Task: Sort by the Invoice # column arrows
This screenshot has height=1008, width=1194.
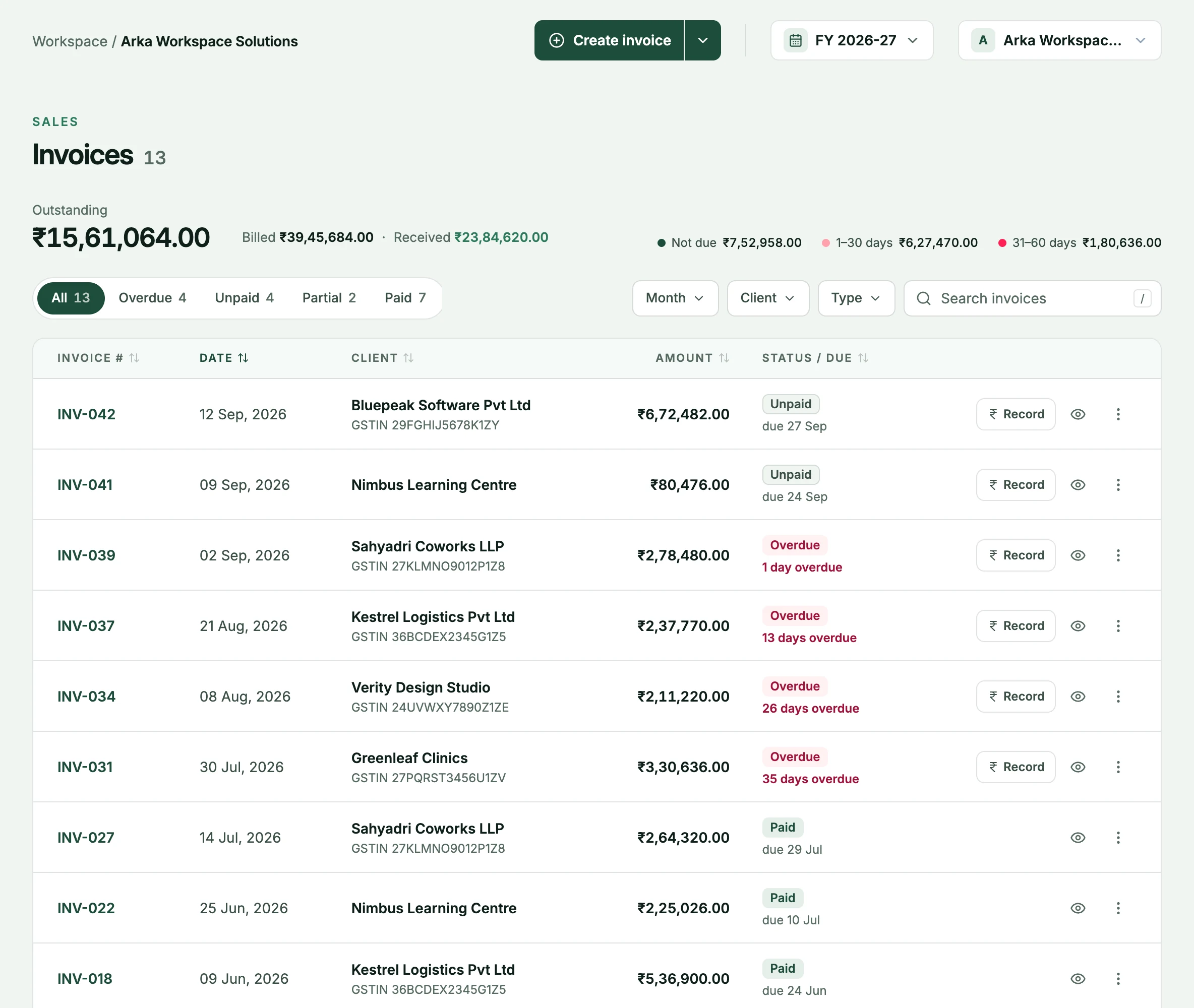Action: coord(134,358)
